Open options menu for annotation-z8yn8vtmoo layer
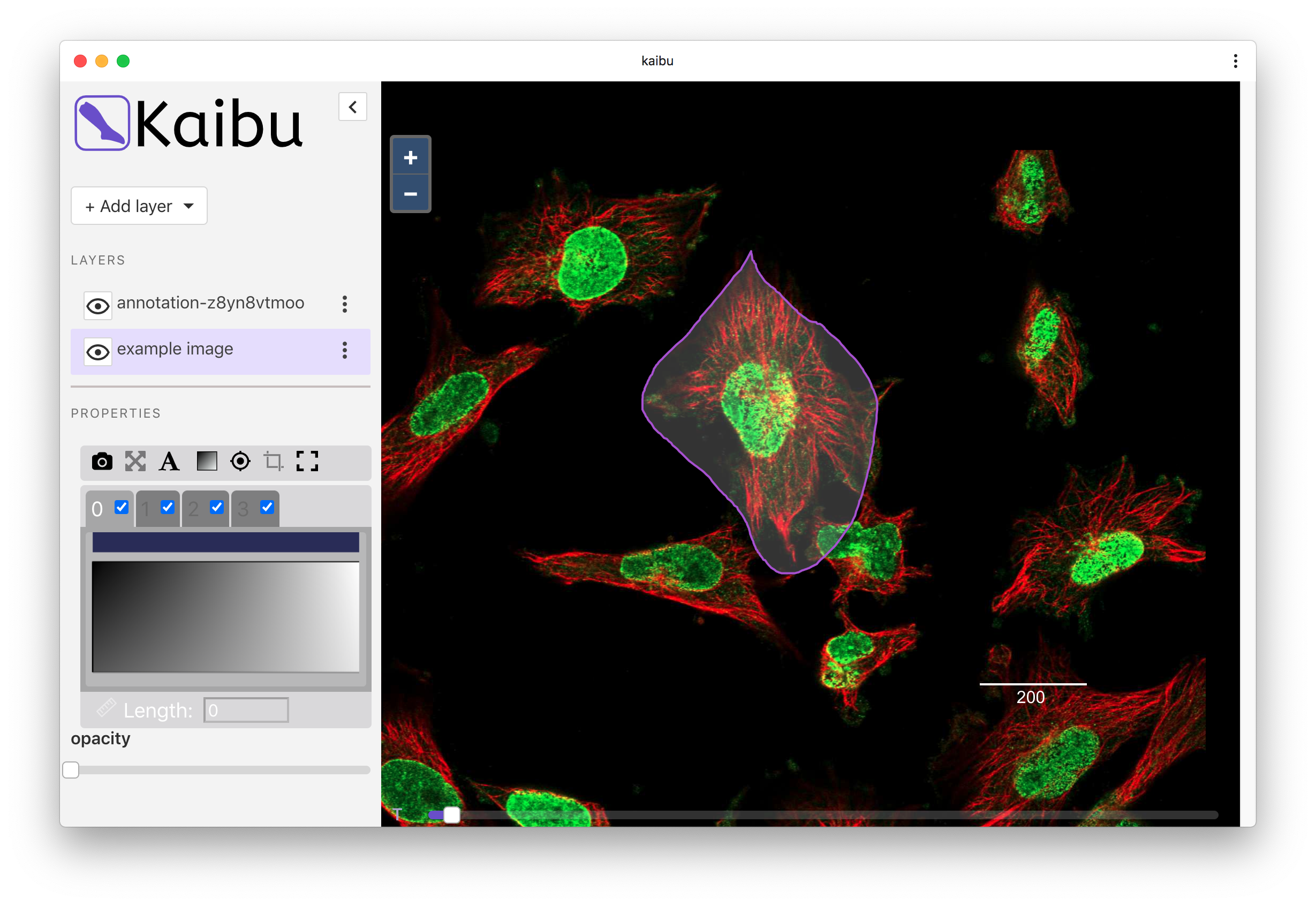This screenshot has width=1316, height=906. (x=344, y=304)
